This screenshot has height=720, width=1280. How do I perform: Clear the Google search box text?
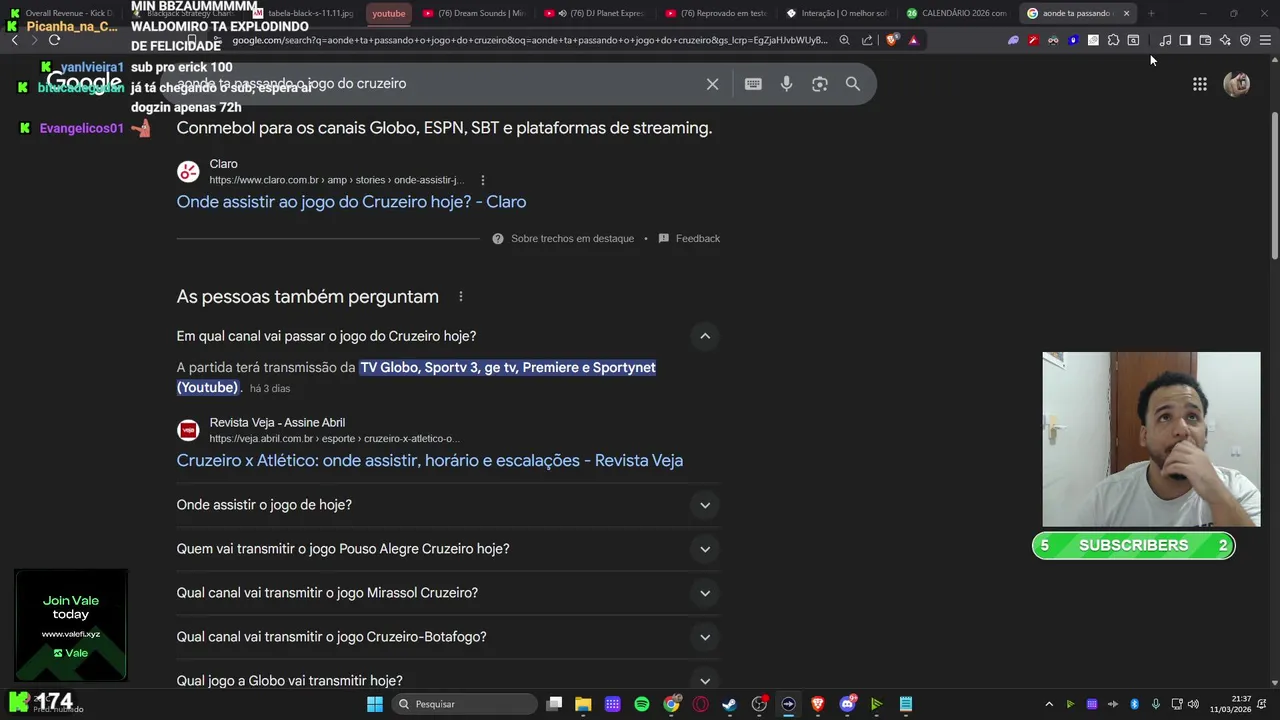(x=712, y=84)
